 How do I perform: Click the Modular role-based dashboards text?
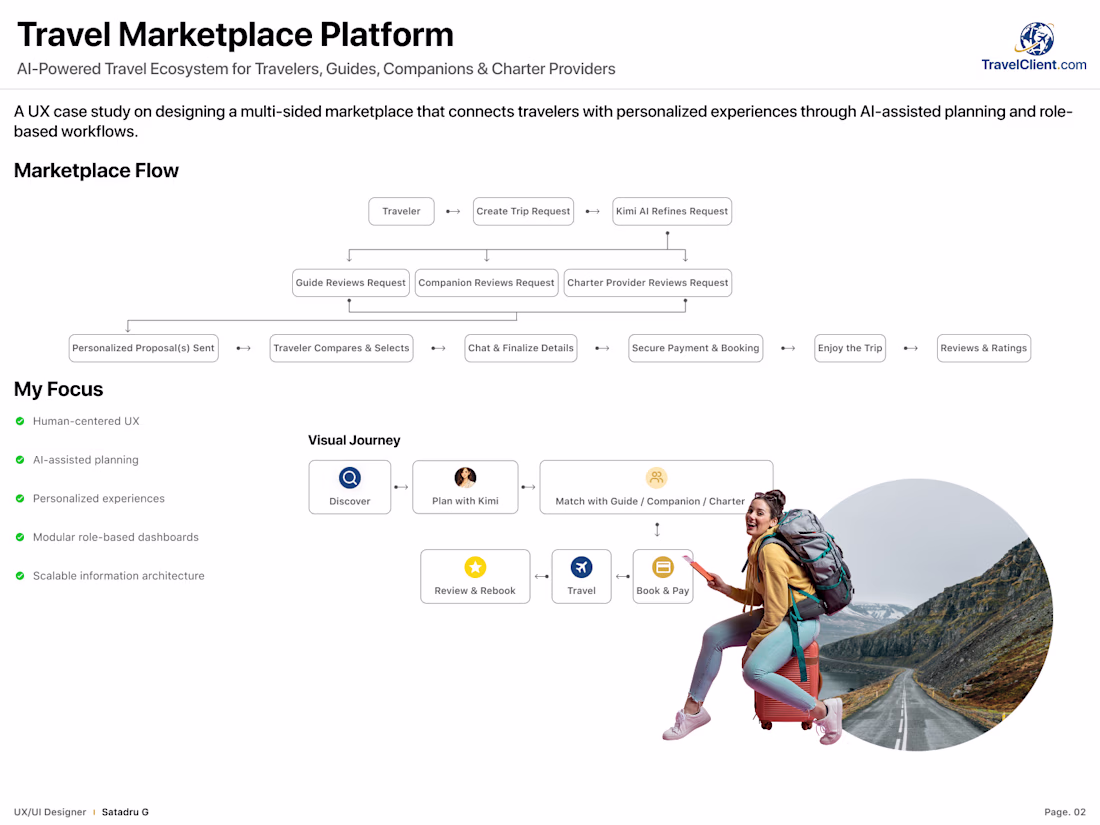(x=116, y=537)
